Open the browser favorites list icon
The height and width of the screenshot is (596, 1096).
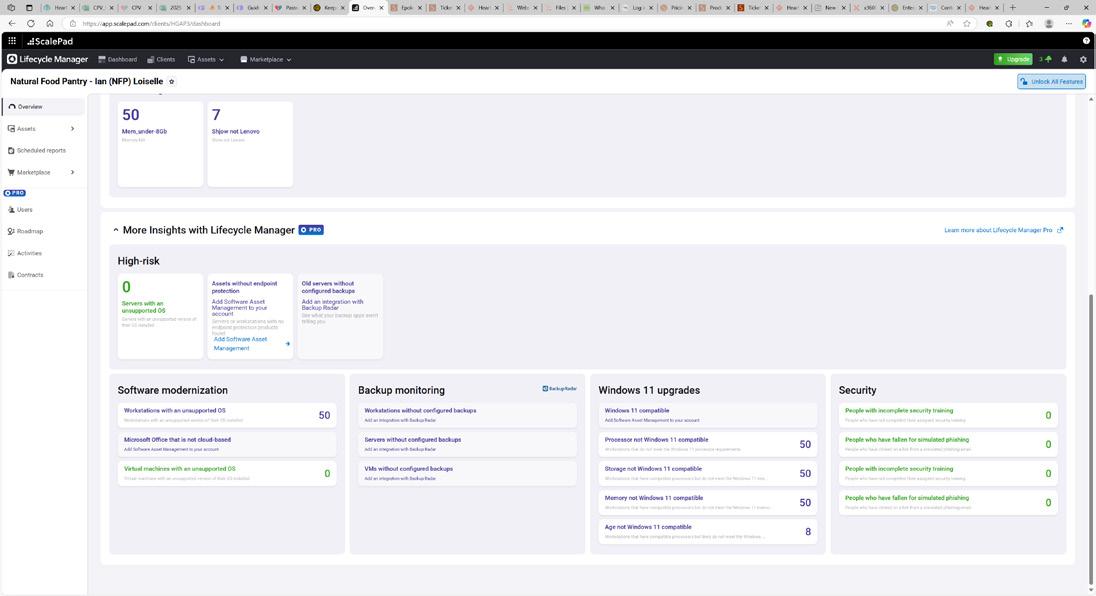coord(1029,23)
